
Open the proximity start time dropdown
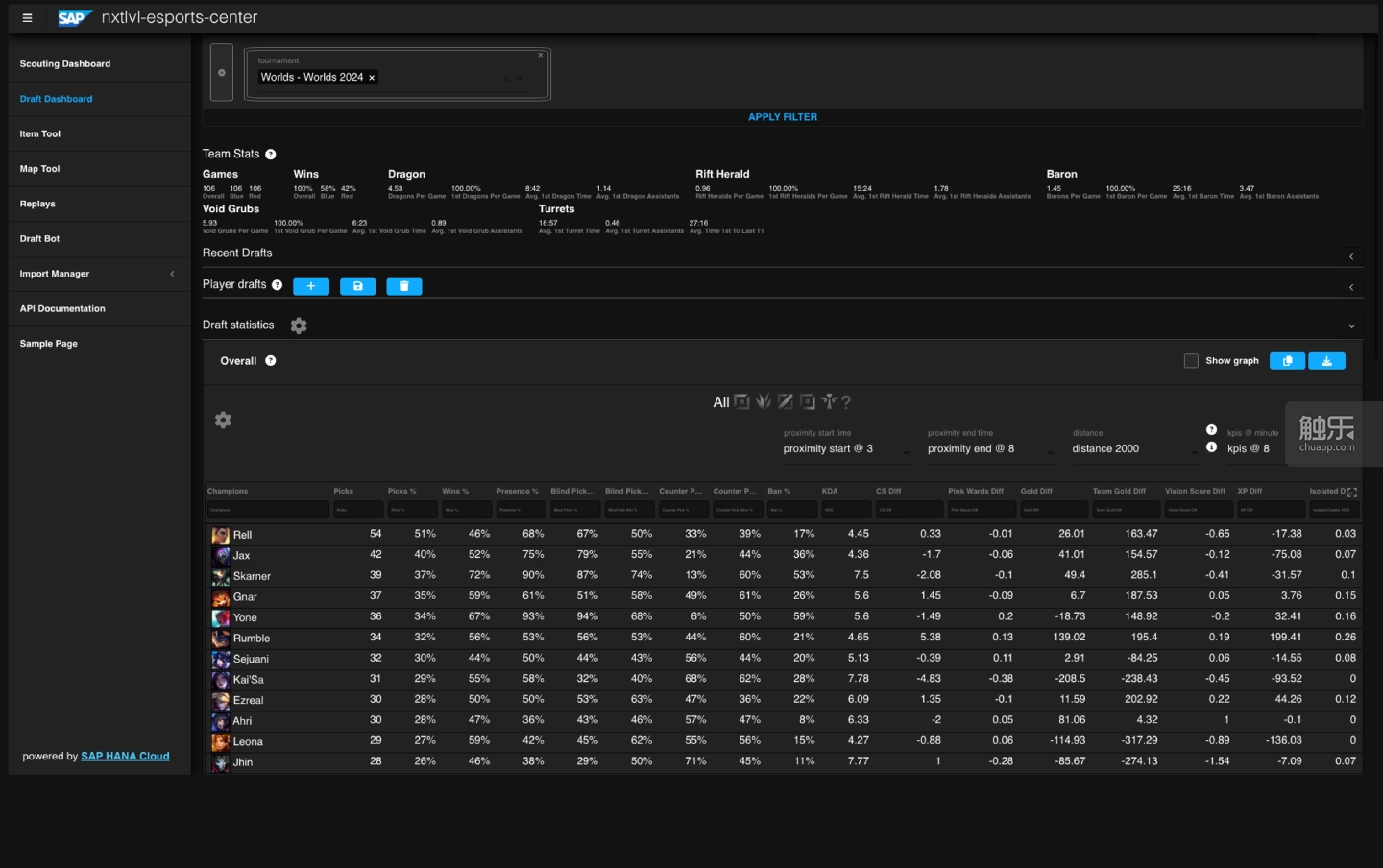coord(845,449)
